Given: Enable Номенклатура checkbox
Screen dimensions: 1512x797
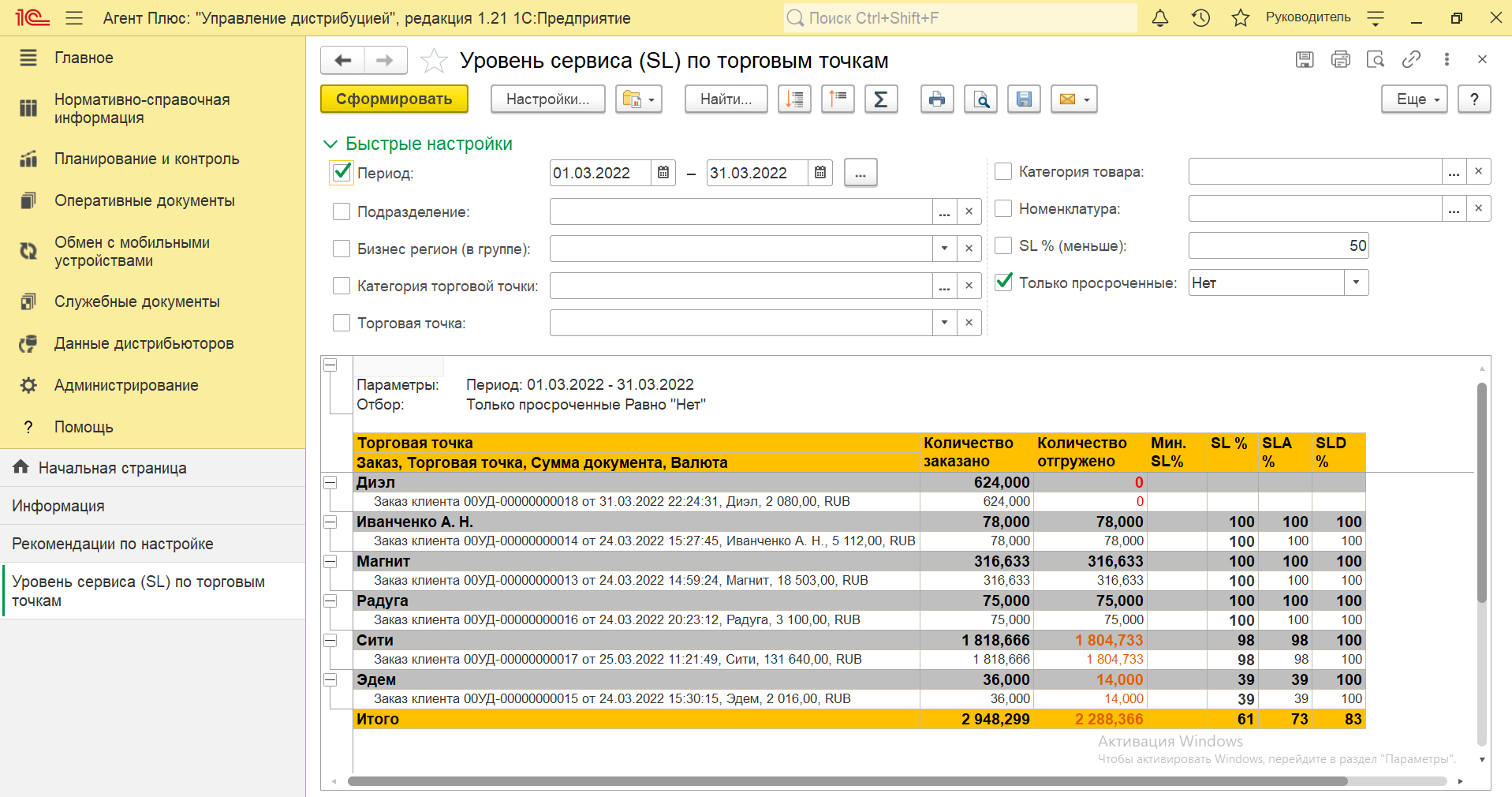Looking at the screenshot, I should tap(1003, 208).
